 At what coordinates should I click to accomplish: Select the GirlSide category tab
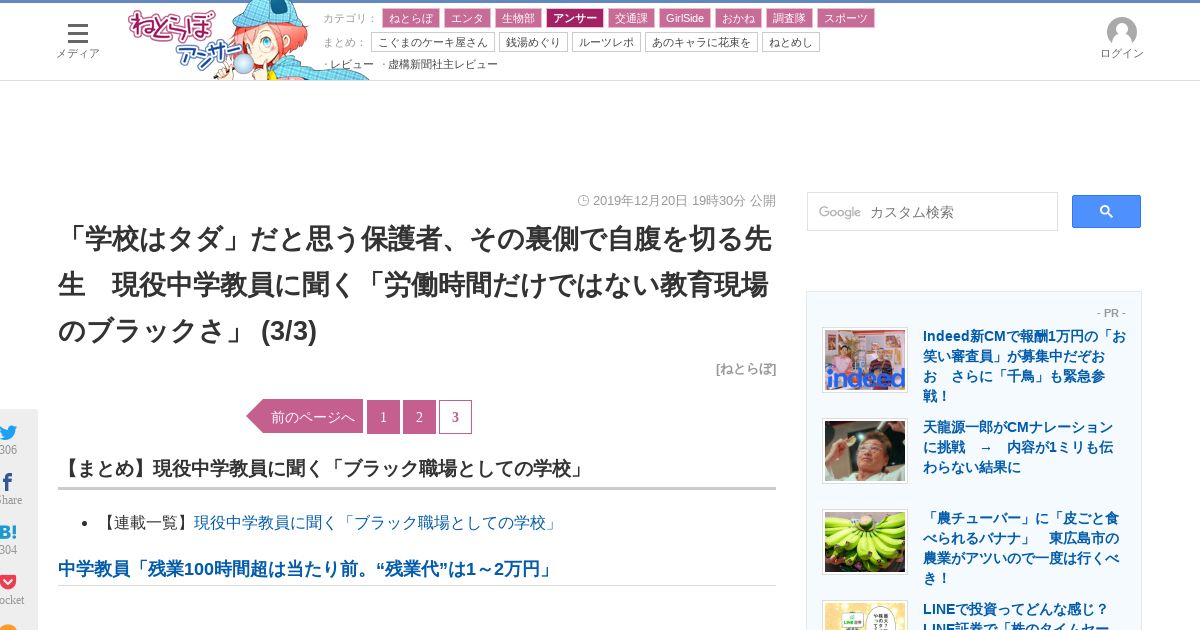685,18
